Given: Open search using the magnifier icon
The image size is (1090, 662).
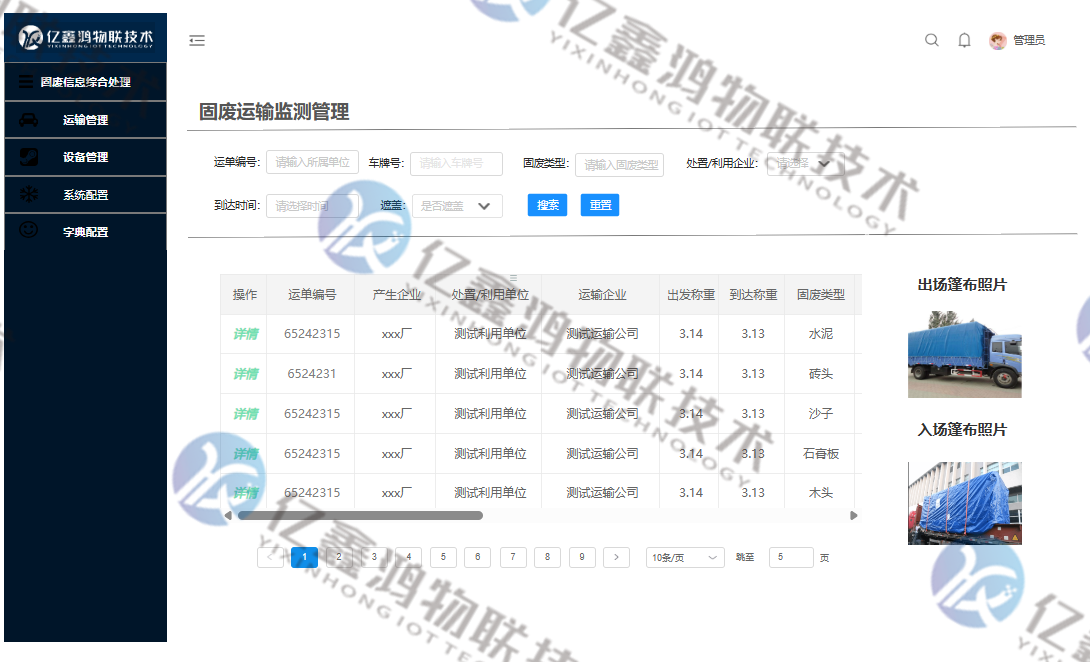Looking at the screenshot, I should (931, 40).
